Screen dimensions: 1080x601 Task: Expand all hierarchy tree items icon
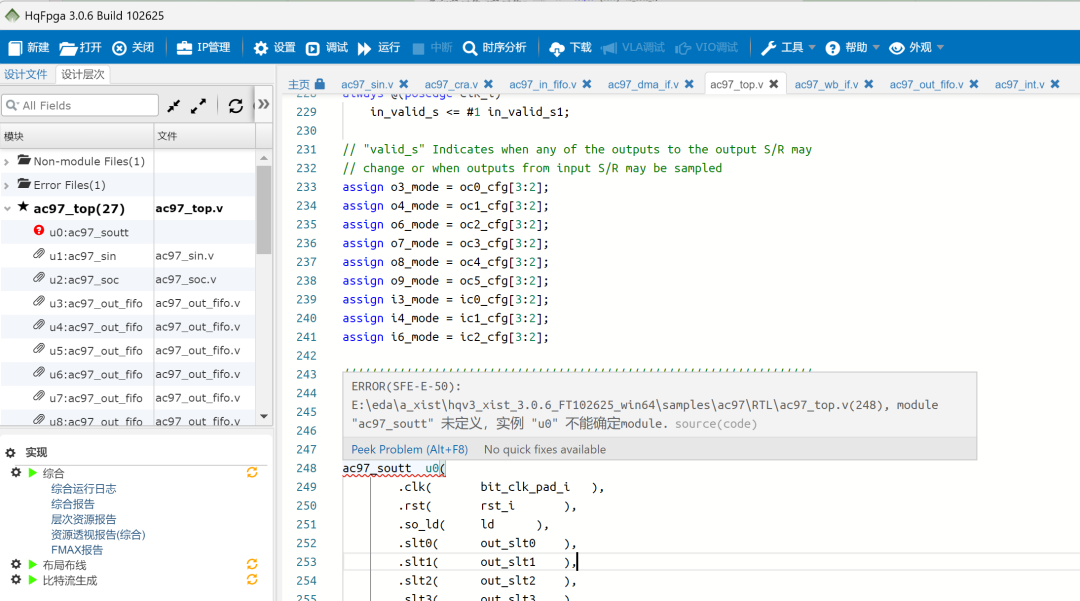point(199,105)
